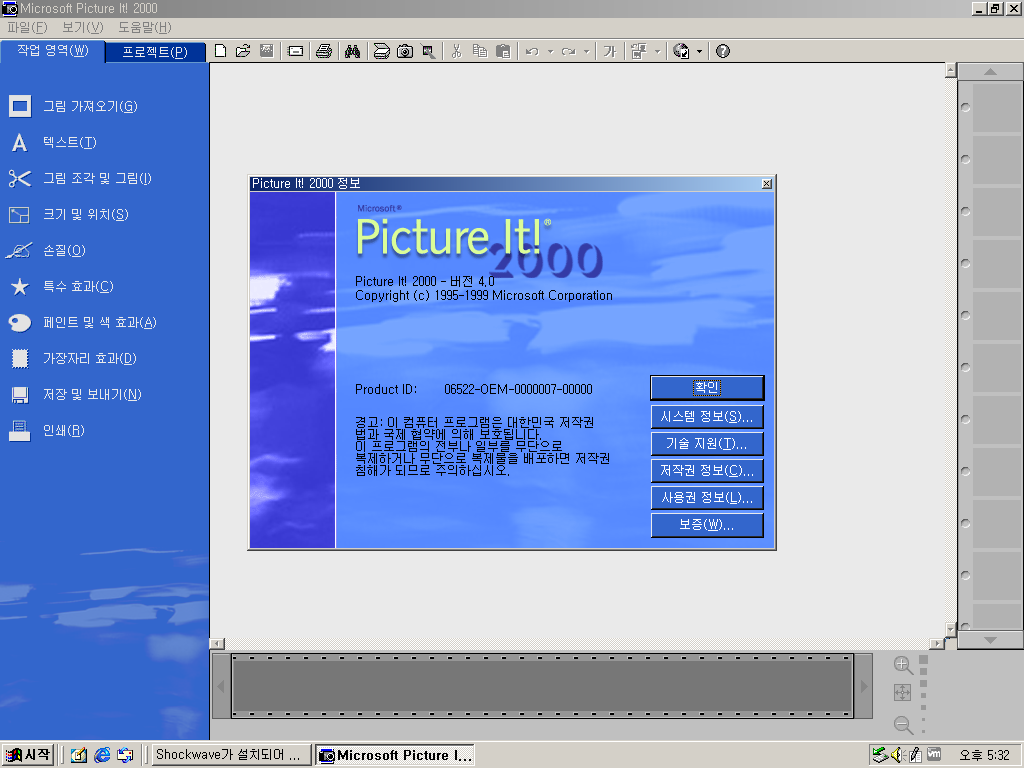Click the fit-to-window zoom icon
The height and width of the screenshot is (768, 1024).
[903, 692]
